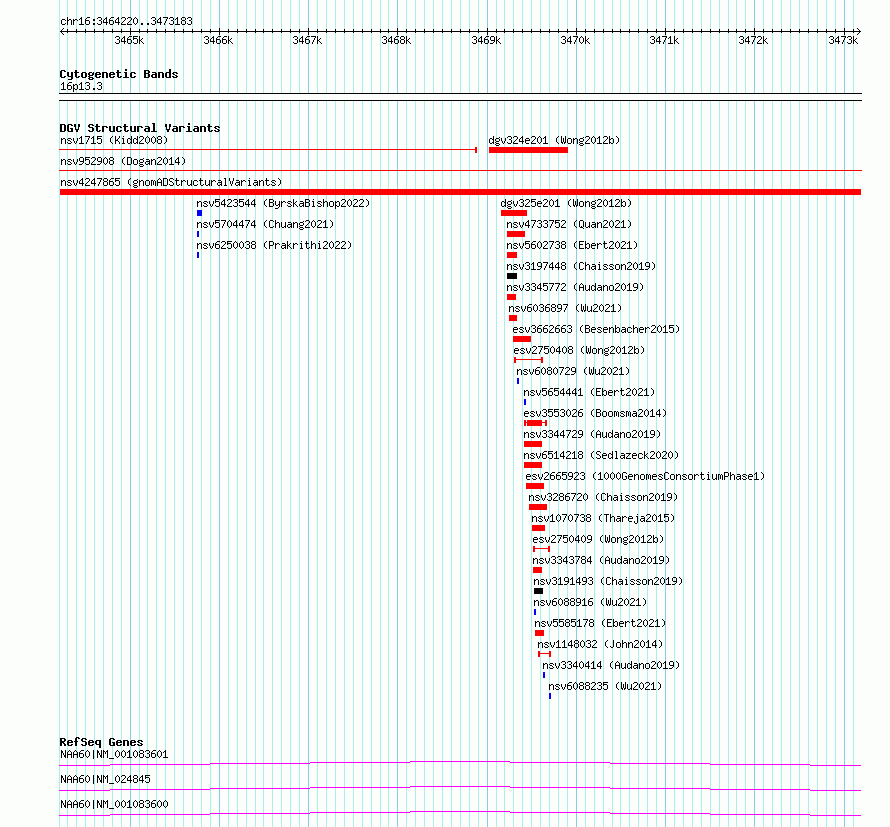Select the 16p13.3 band label

(x=81, y=86)
